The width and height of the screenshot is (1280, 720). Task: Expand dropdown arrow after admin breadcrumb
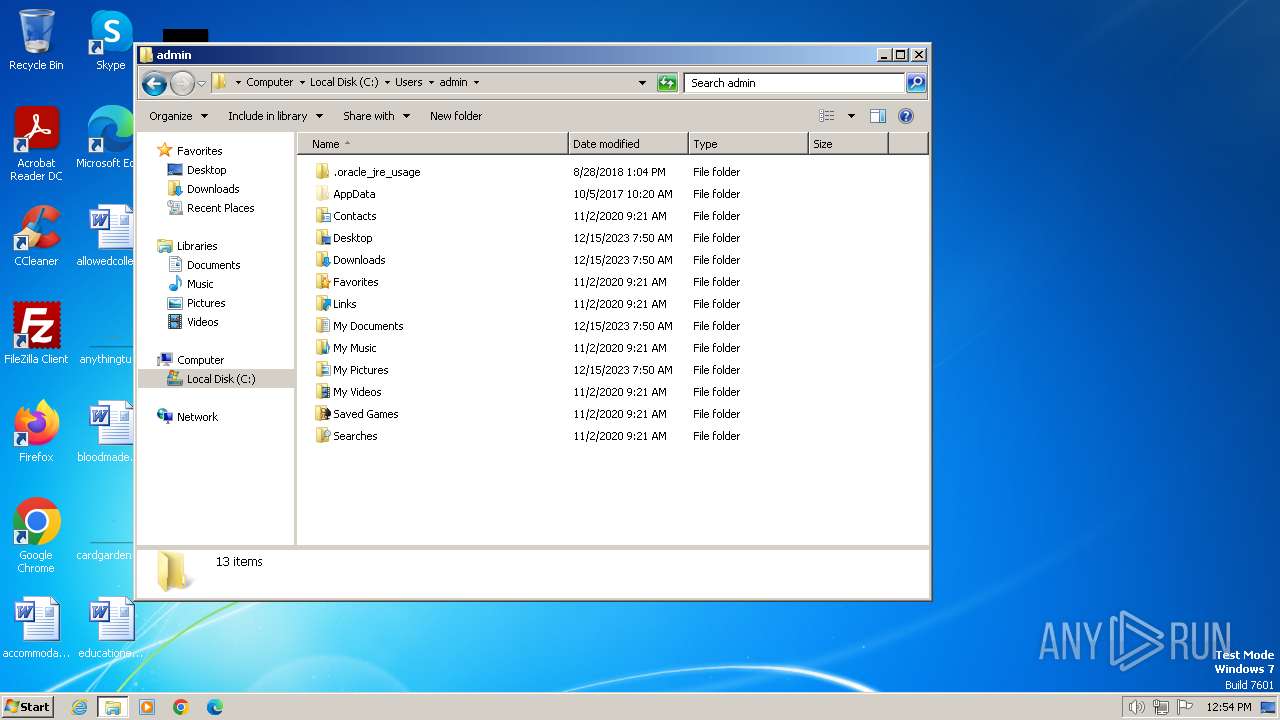coord(476,83)
